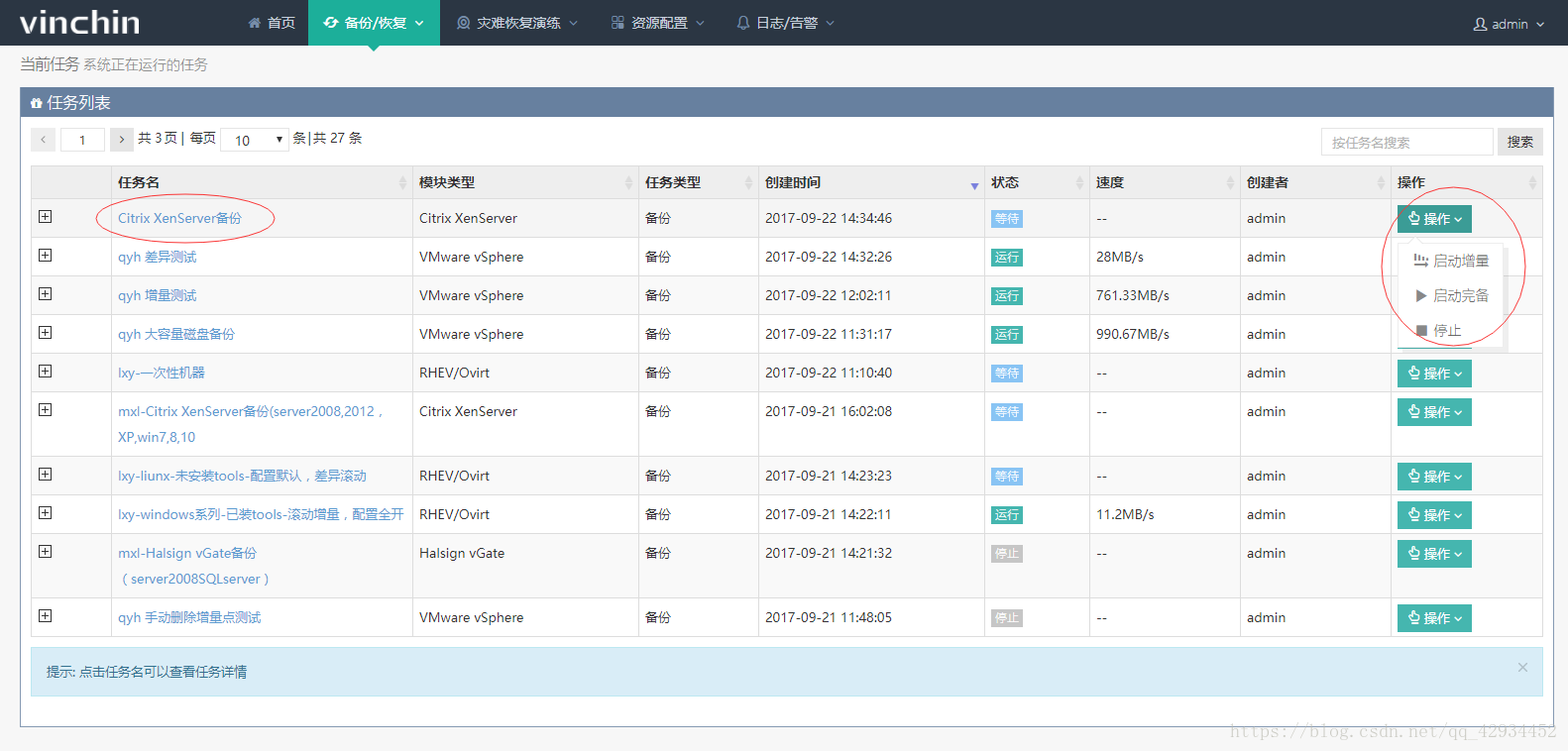Select 启动增量 in the operation menu
This screenshot has height=751, width=1568.
pyautogui.click(x=1451, y=261)
